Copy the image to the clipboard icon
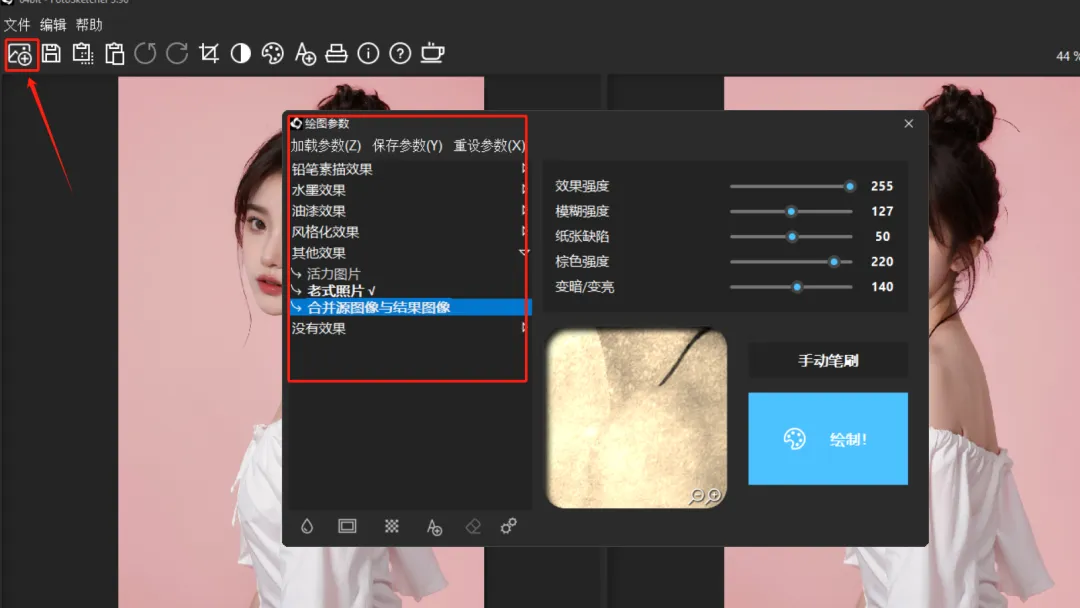This screenshot has height=608, width=1080. point(83,53)
